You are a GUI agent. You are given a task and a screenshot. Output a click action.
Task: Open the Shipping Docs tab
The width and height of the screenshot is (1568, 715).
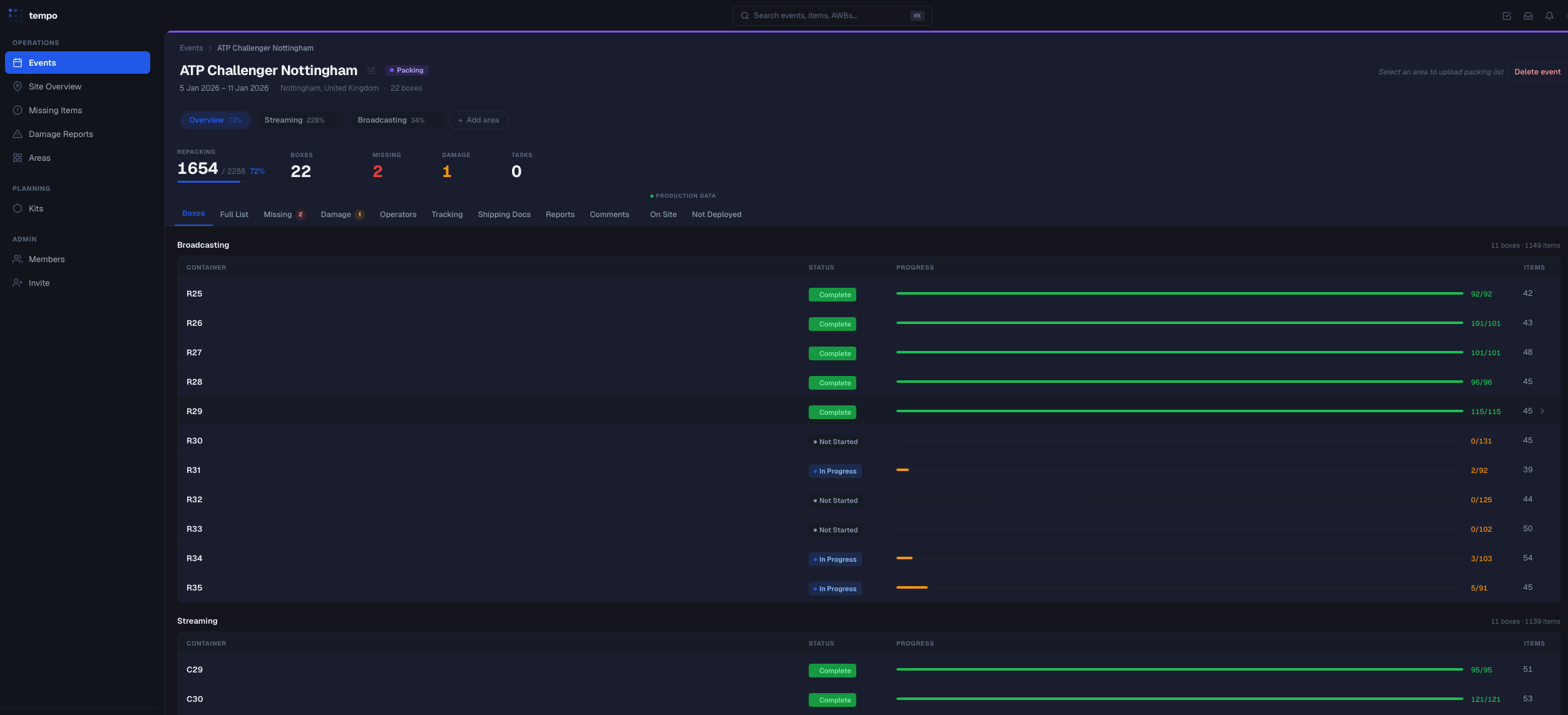[504, 215]
